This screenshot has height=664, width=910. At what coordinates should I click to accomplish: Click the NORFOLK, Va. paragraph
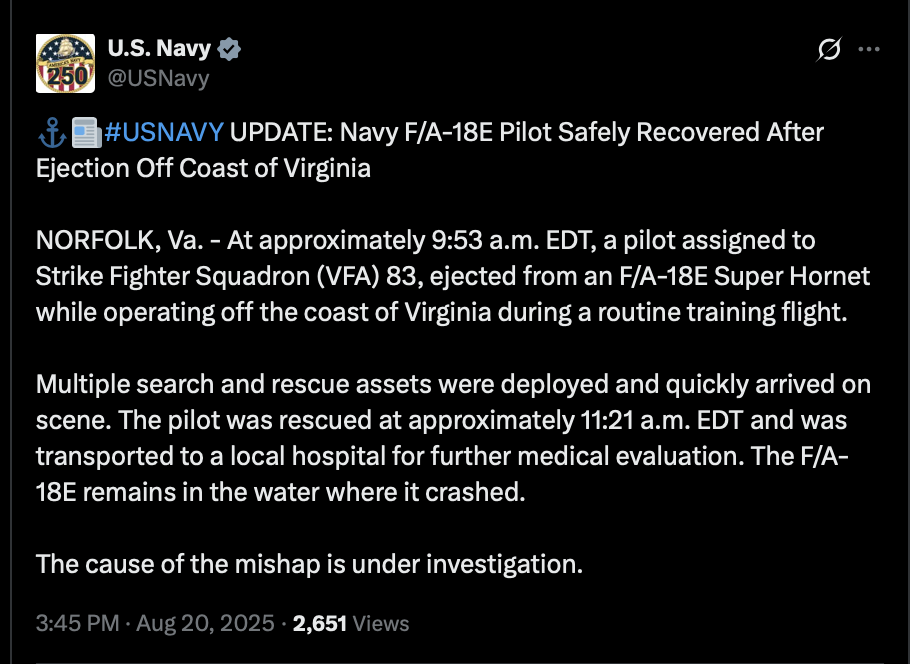(x=453, y=276)
